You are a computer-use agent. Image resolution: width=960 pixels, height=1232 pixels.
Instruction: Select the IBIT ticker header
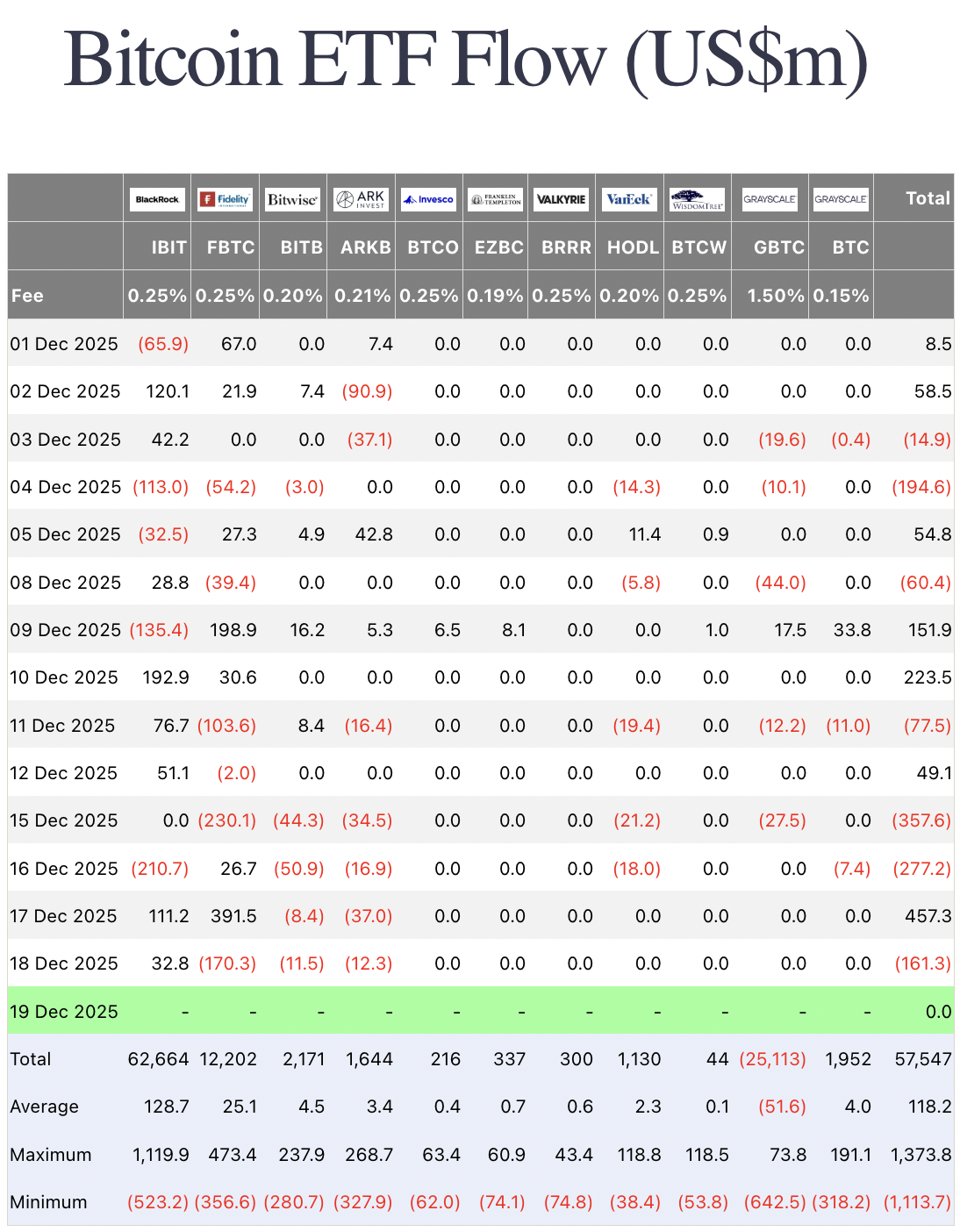pos(169,247)
